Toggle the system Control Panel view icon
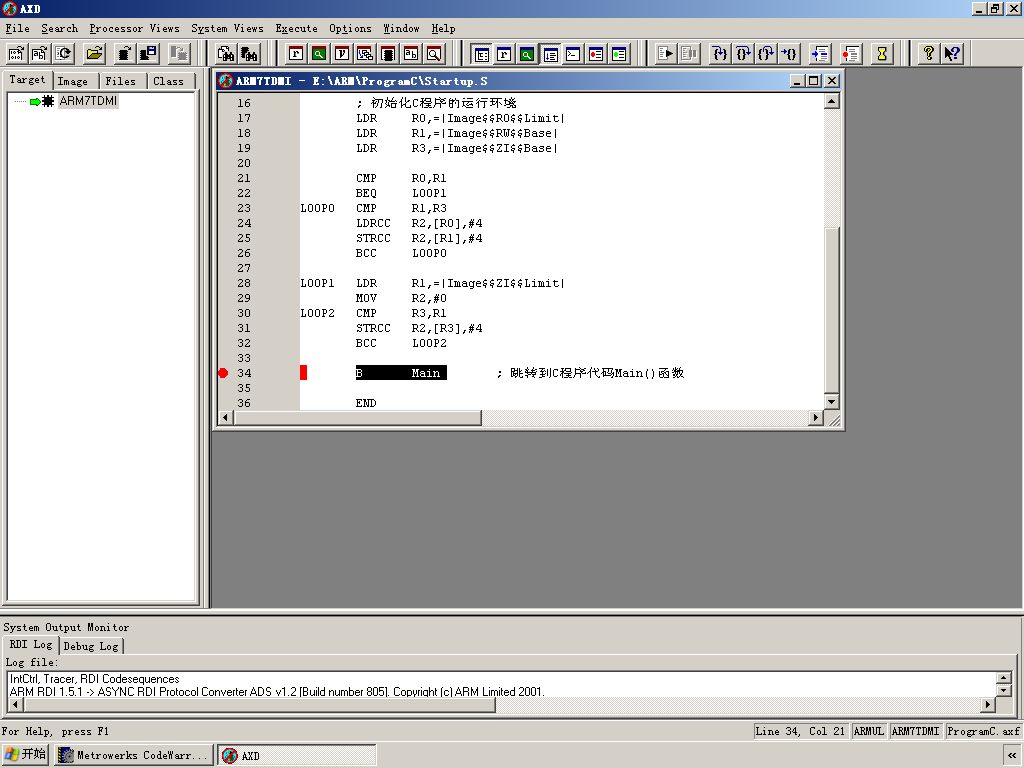Viewport: 1024px width, 768px height. pyautogui.click(x=481, y=54)
